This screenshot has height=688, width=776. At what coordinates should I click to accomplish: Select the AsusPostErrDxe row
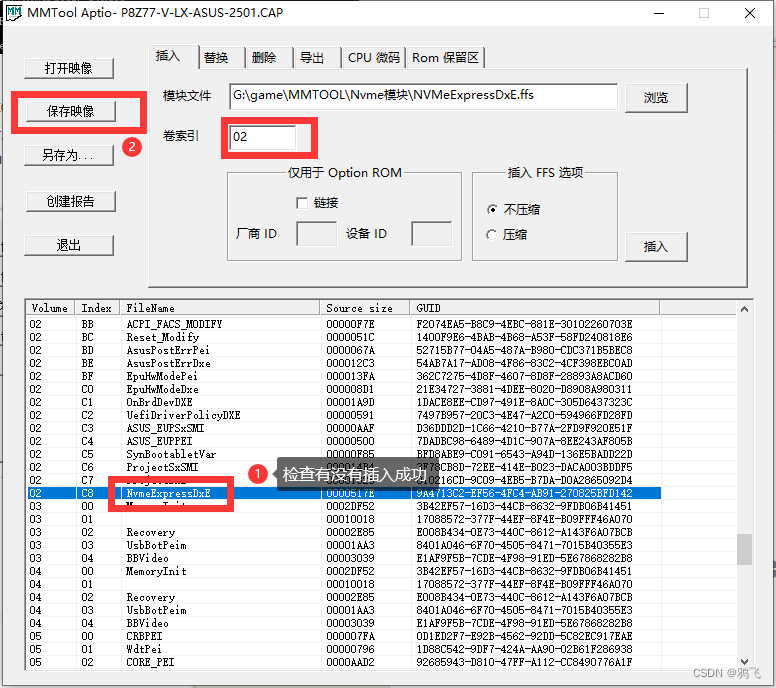(x=343, y=363)
